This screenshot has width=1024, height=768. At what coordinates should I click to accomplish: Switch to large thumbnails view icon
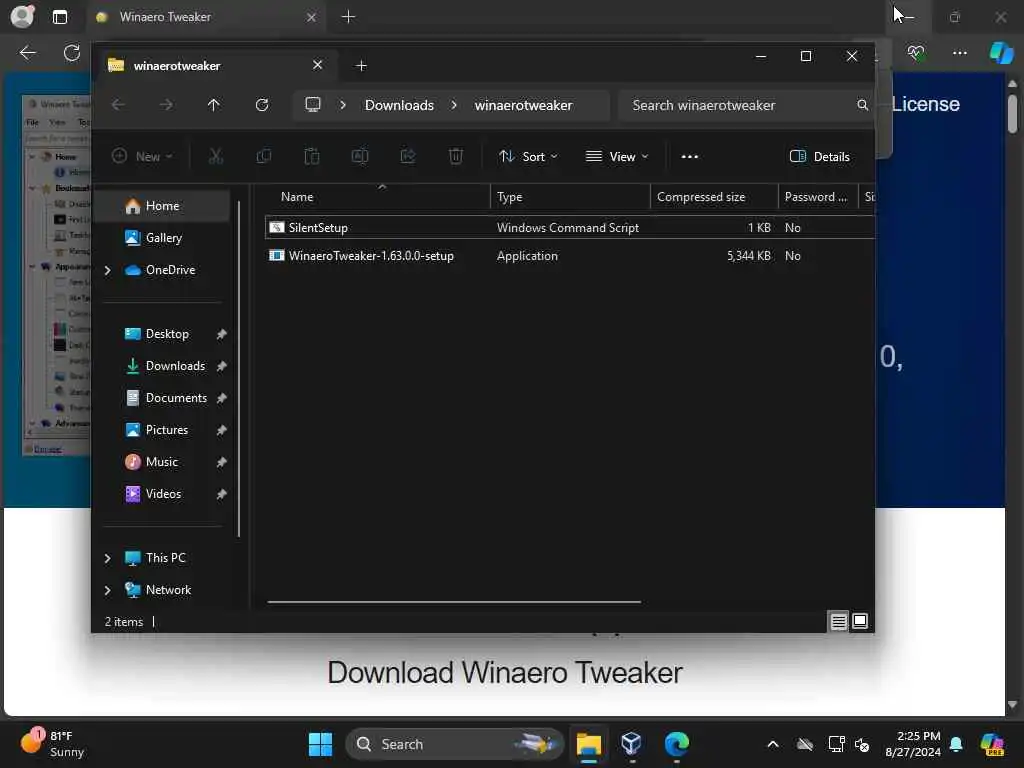click(860, 621)
